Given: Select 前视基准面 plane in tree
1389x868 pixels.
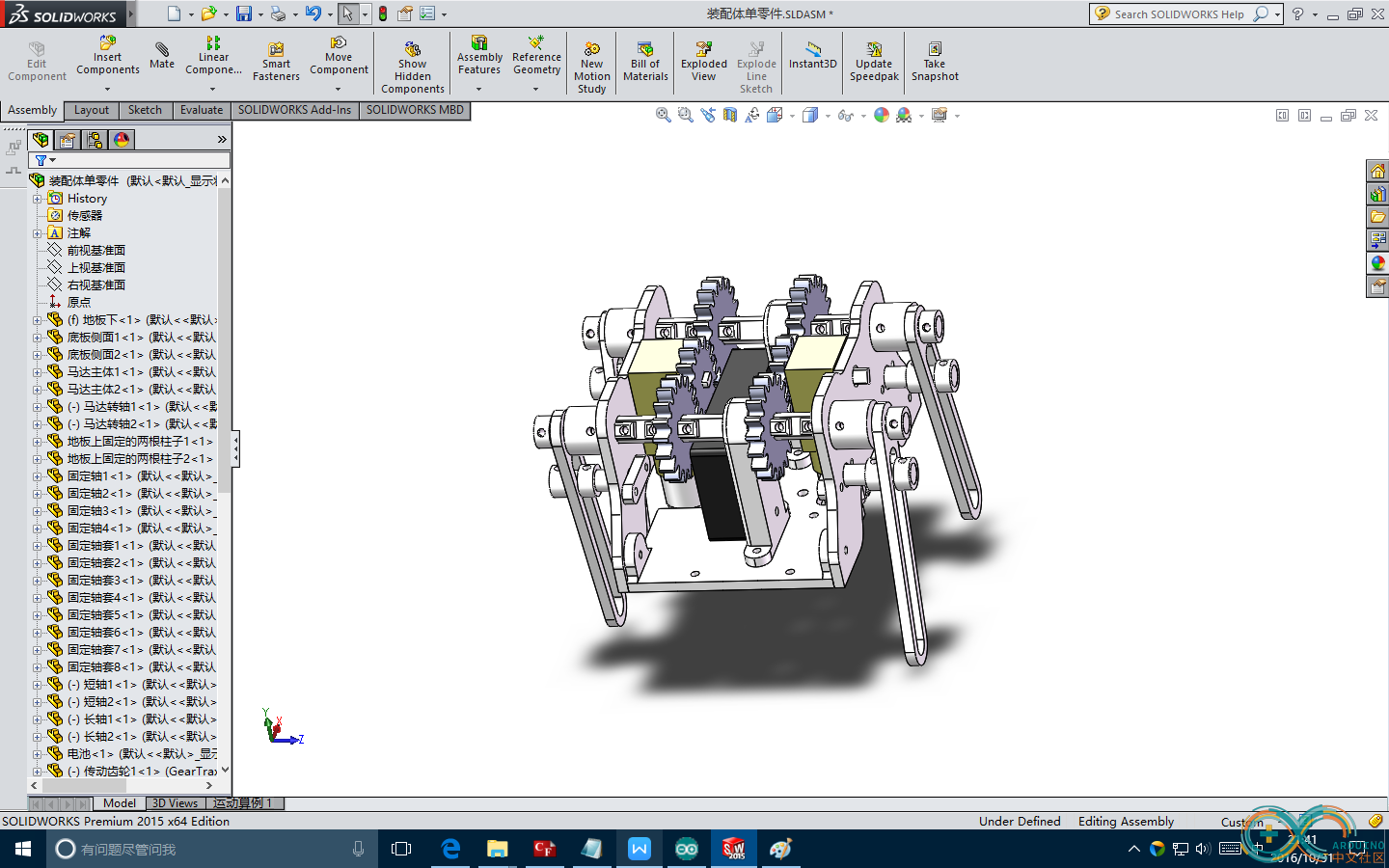Looking at the screenshot, I should (x=96, y=251).
